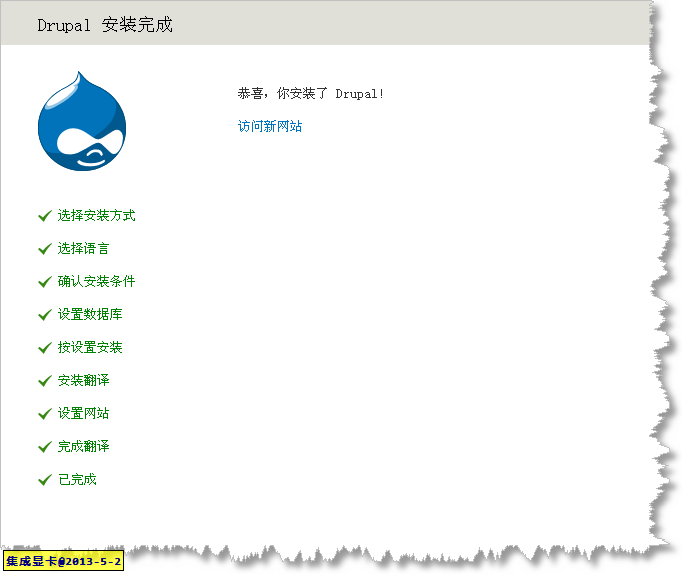The image size is (682, 574).
Task: Click the Drupal drop logo
Action: click(82, 121)
